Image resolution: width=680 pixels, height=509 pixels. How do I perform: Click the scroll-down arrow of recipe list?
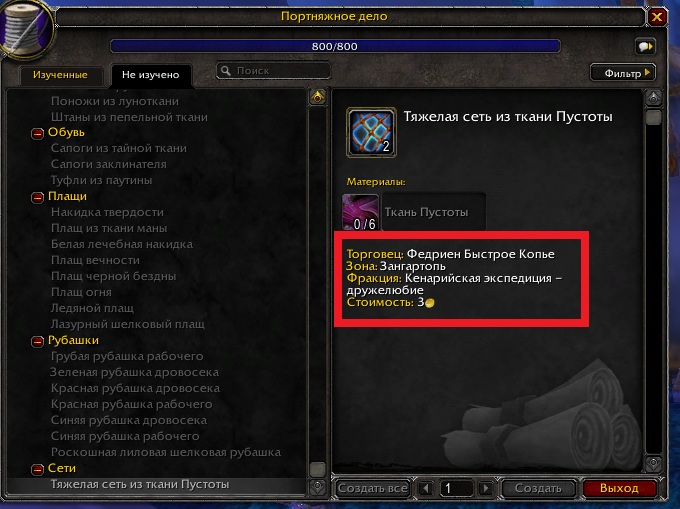(317, 486)
